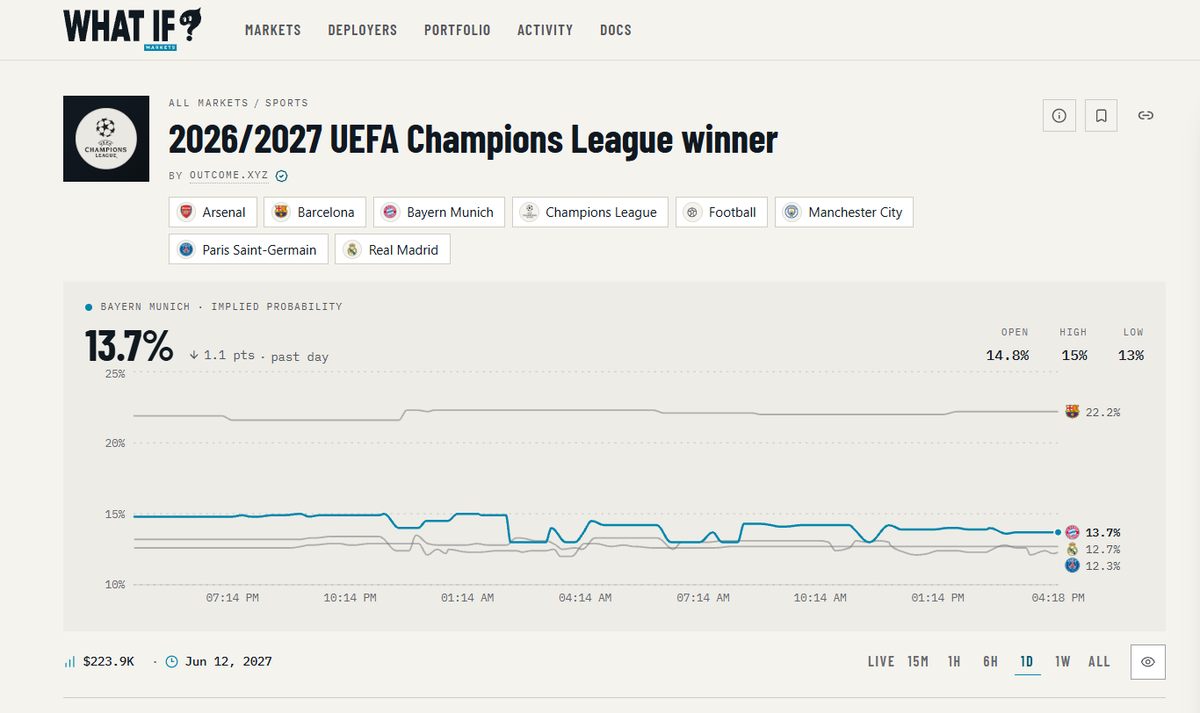
Task: Click the Real Madrid crest at 12.7%
Action: tap(1072, 549)
